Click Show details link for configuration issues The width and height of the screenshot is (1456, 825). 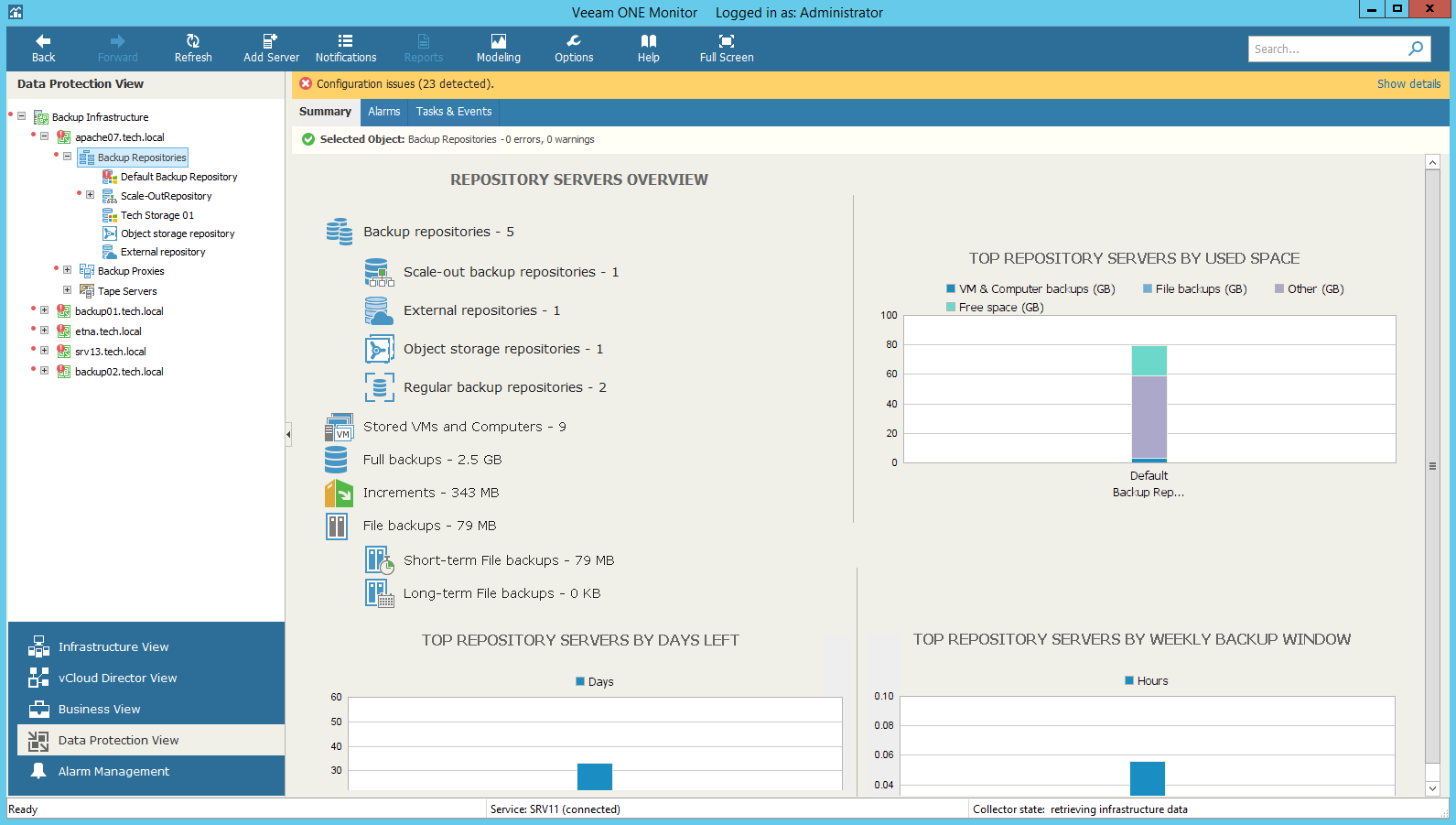[x=1408, y=84]
